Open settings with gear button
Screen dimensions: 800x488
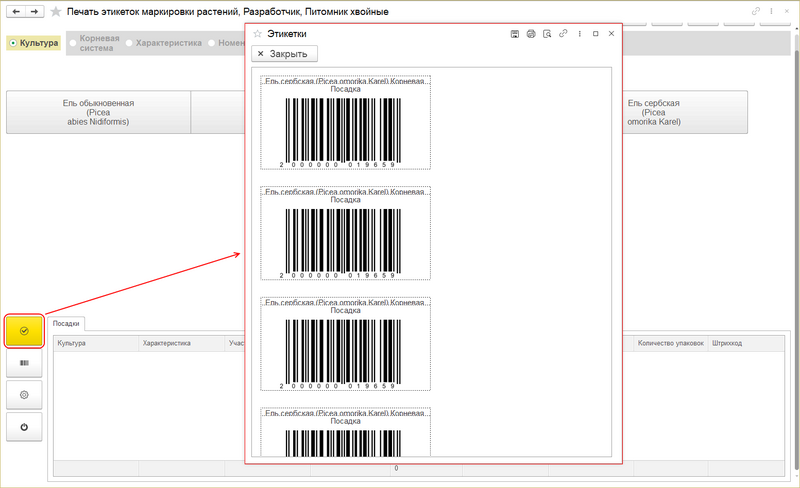(24, 395)
